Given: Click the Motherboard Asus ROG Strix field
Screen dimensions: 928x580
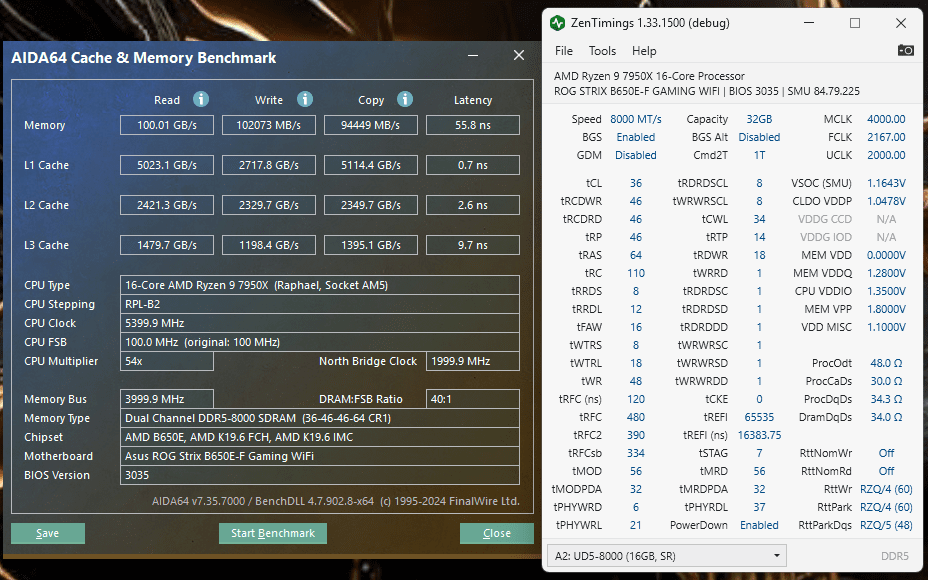Looking at the screenshot, I should [320, 456].
